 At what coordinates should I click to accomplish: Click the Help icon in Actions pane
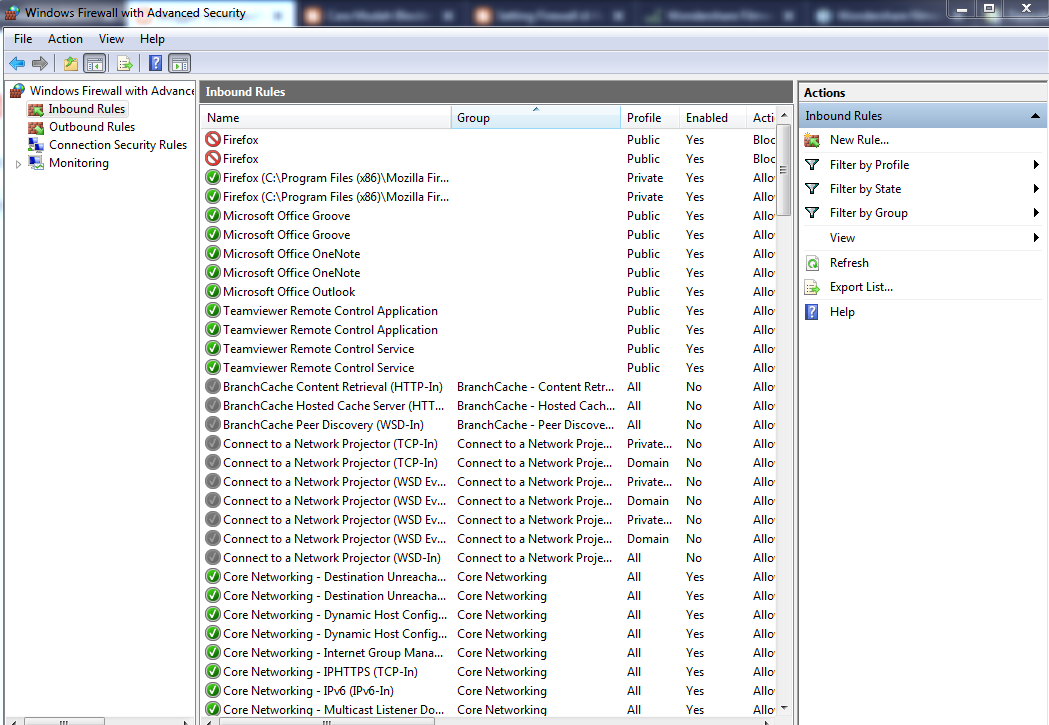(812, 312)
